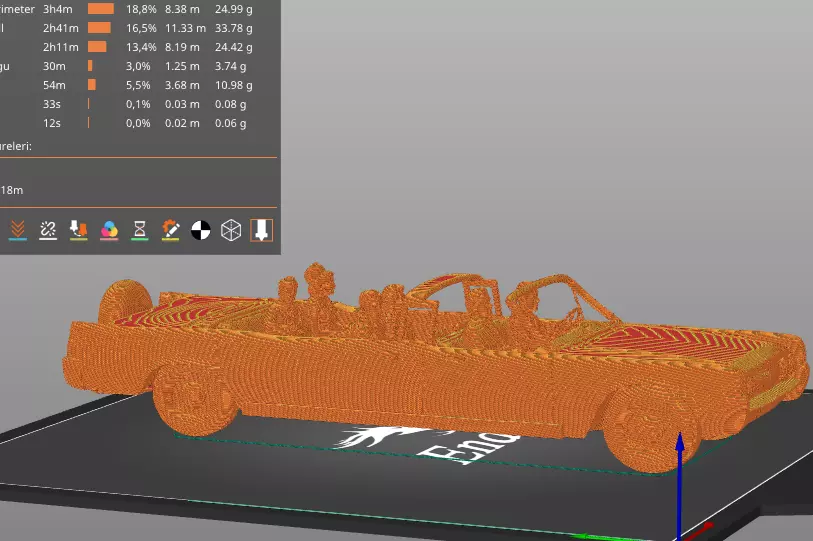
Task: Click the 3,0% percentage value
Action: point(138,66)
